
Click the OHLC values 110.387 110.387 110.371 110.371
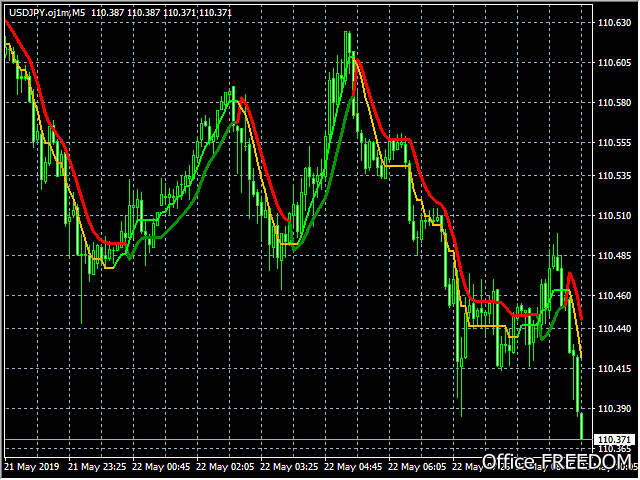[161, 13]
